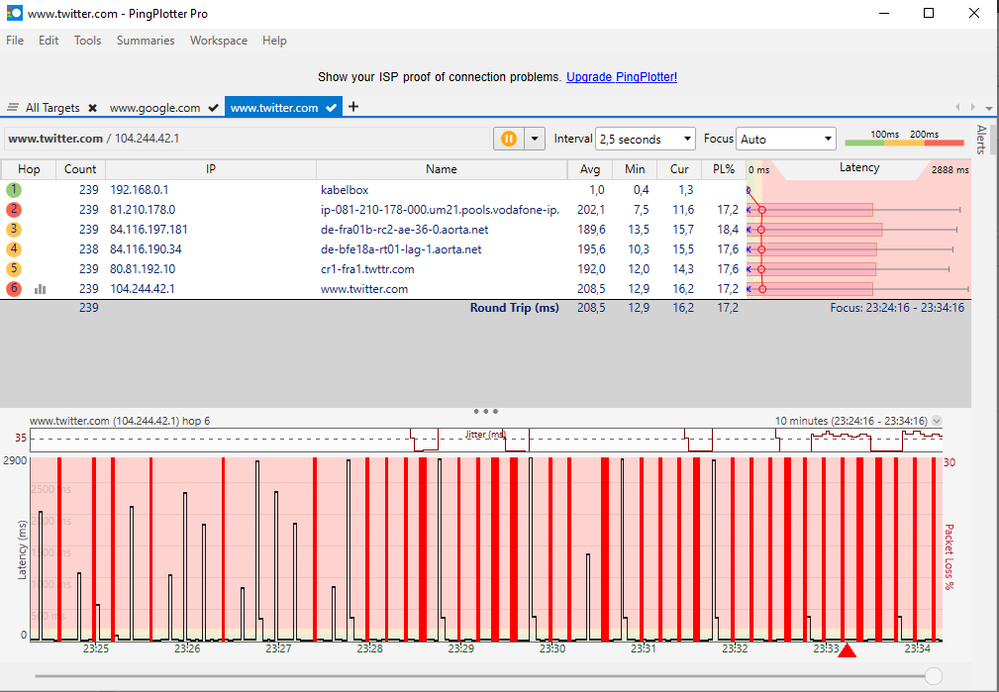Open the Help menu
This screenshot has height=692, width=999.
pos(275,40)
